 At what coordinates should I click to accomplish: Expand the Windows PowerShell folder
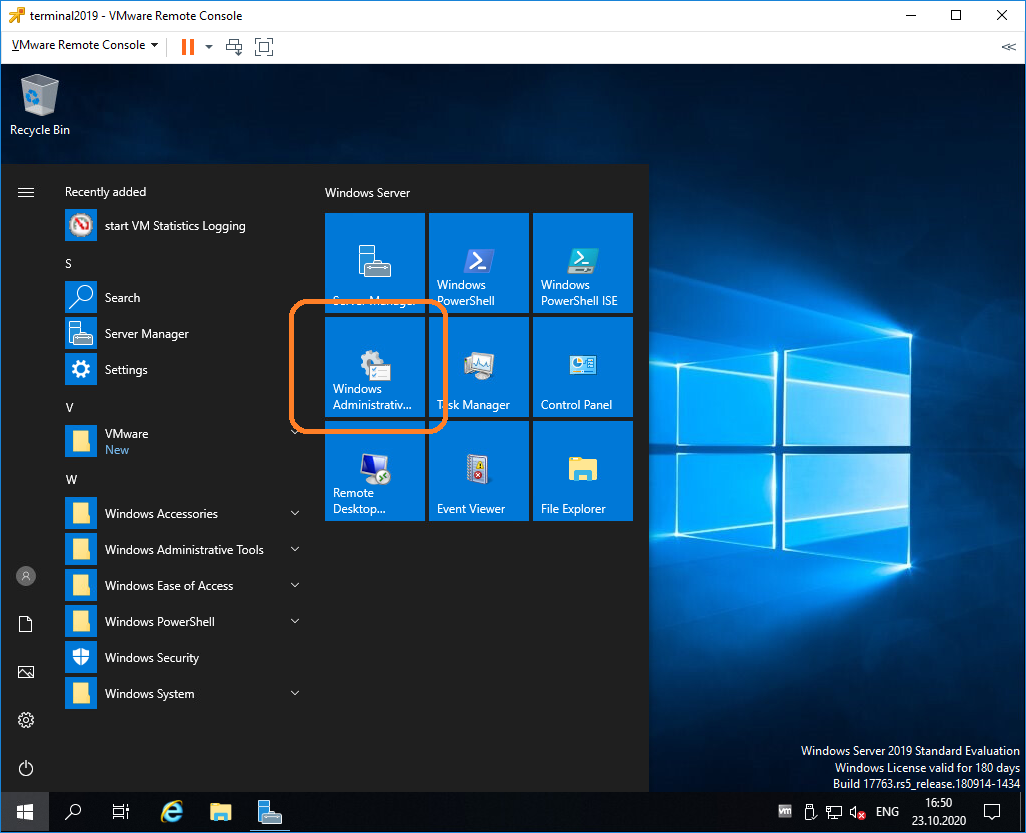(x=183, y=622)
